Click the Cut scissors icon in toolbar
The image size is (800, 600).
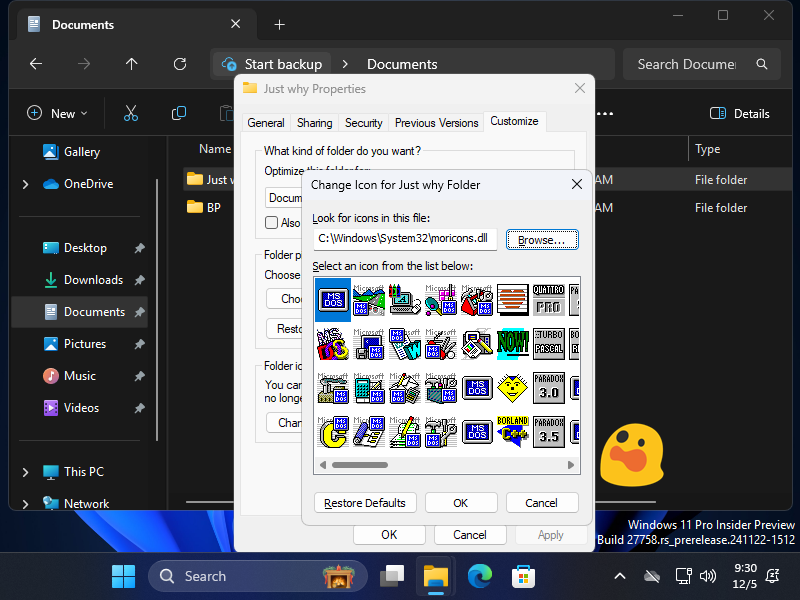click(x=131, y=114)
